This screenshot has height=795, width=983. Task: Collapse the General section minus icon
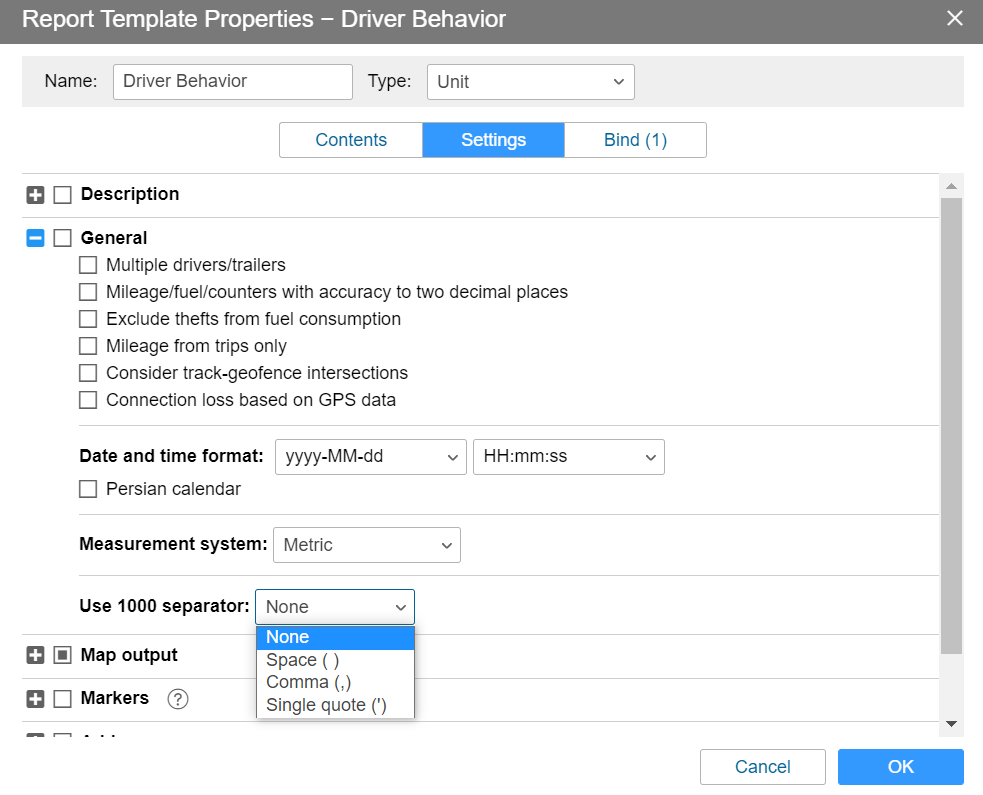[35, 238]
